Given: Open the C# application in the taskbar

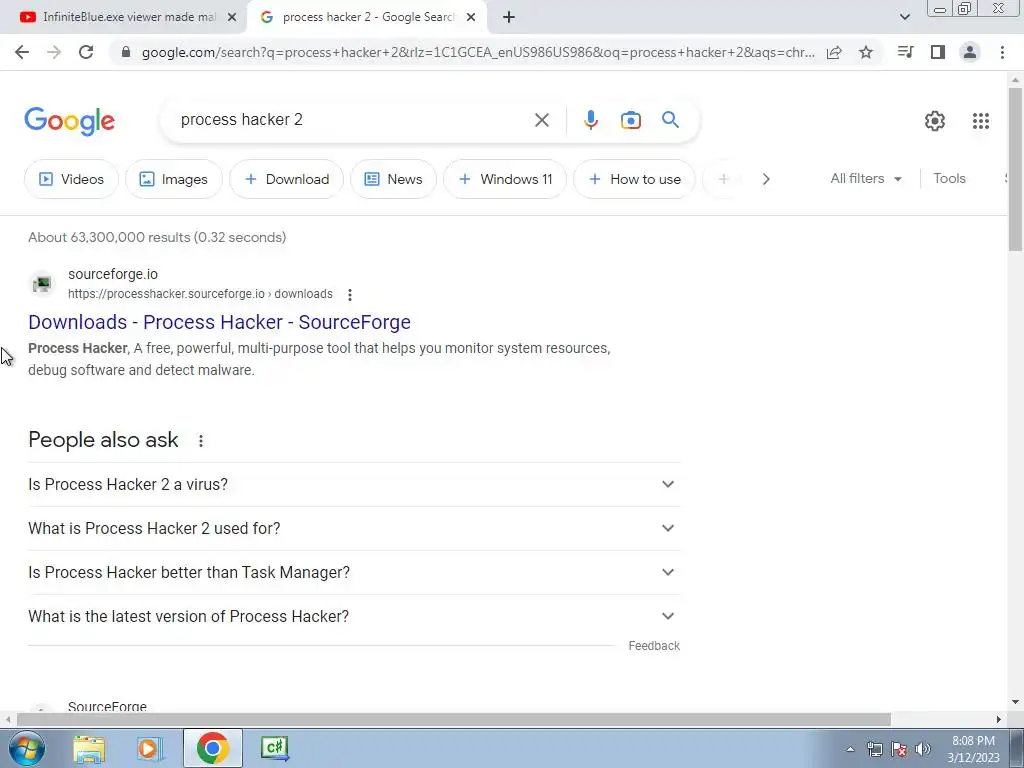Looking at the screenshot, I should (x=275, y=748).
